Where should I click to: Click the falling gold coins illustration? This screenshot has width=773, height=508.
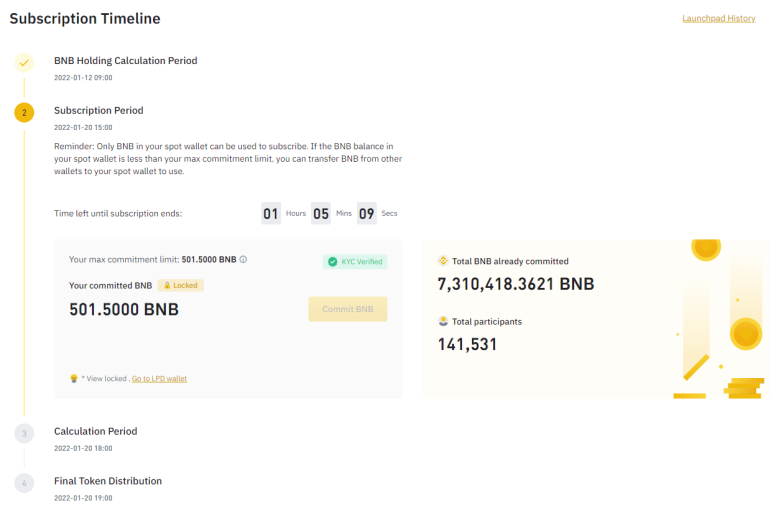[720, 319]
